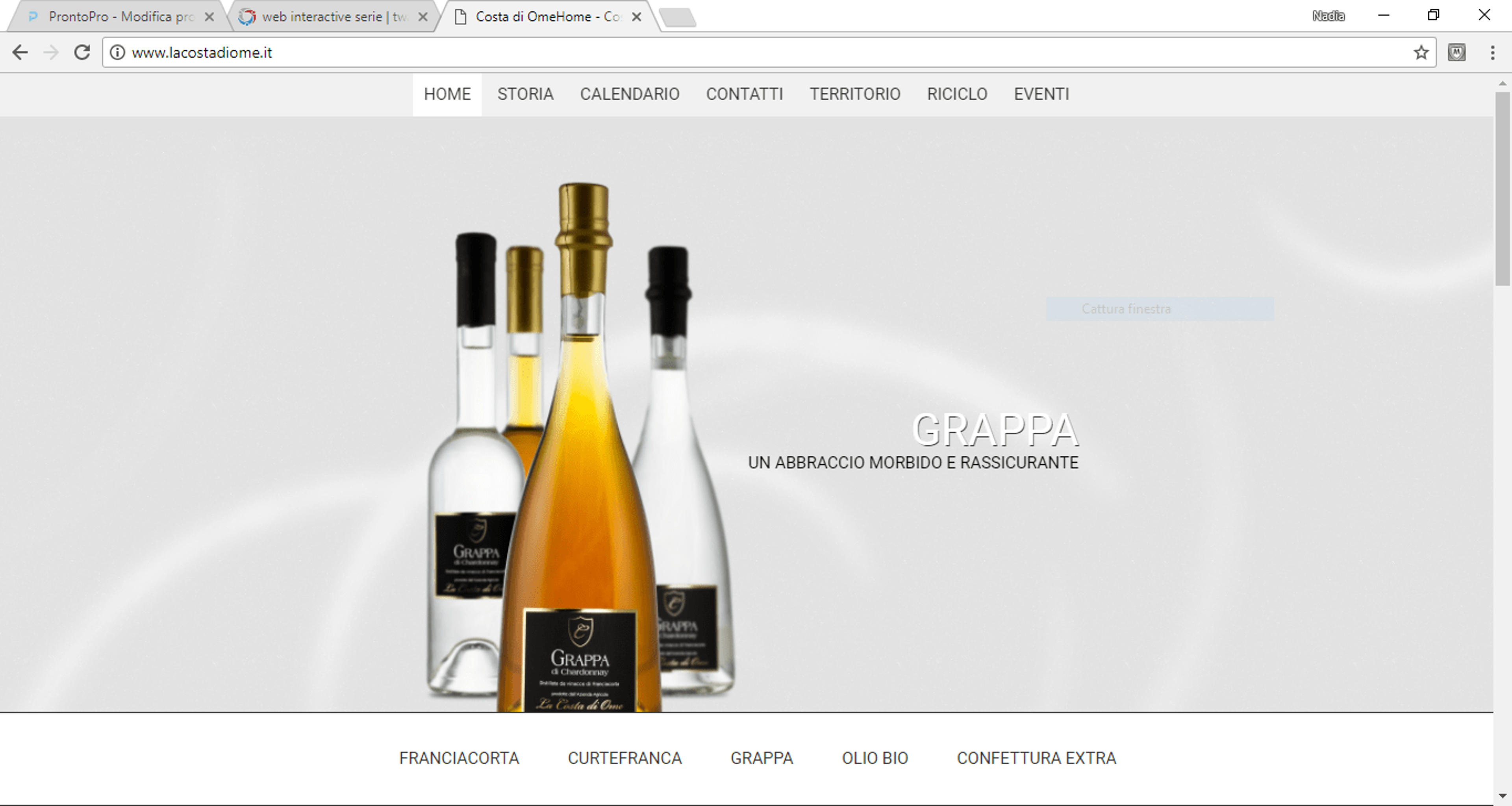This screenshot has height=806, width=1512.
Task: Open the Chrome three-dot menu
Action: coord(1492,52)
